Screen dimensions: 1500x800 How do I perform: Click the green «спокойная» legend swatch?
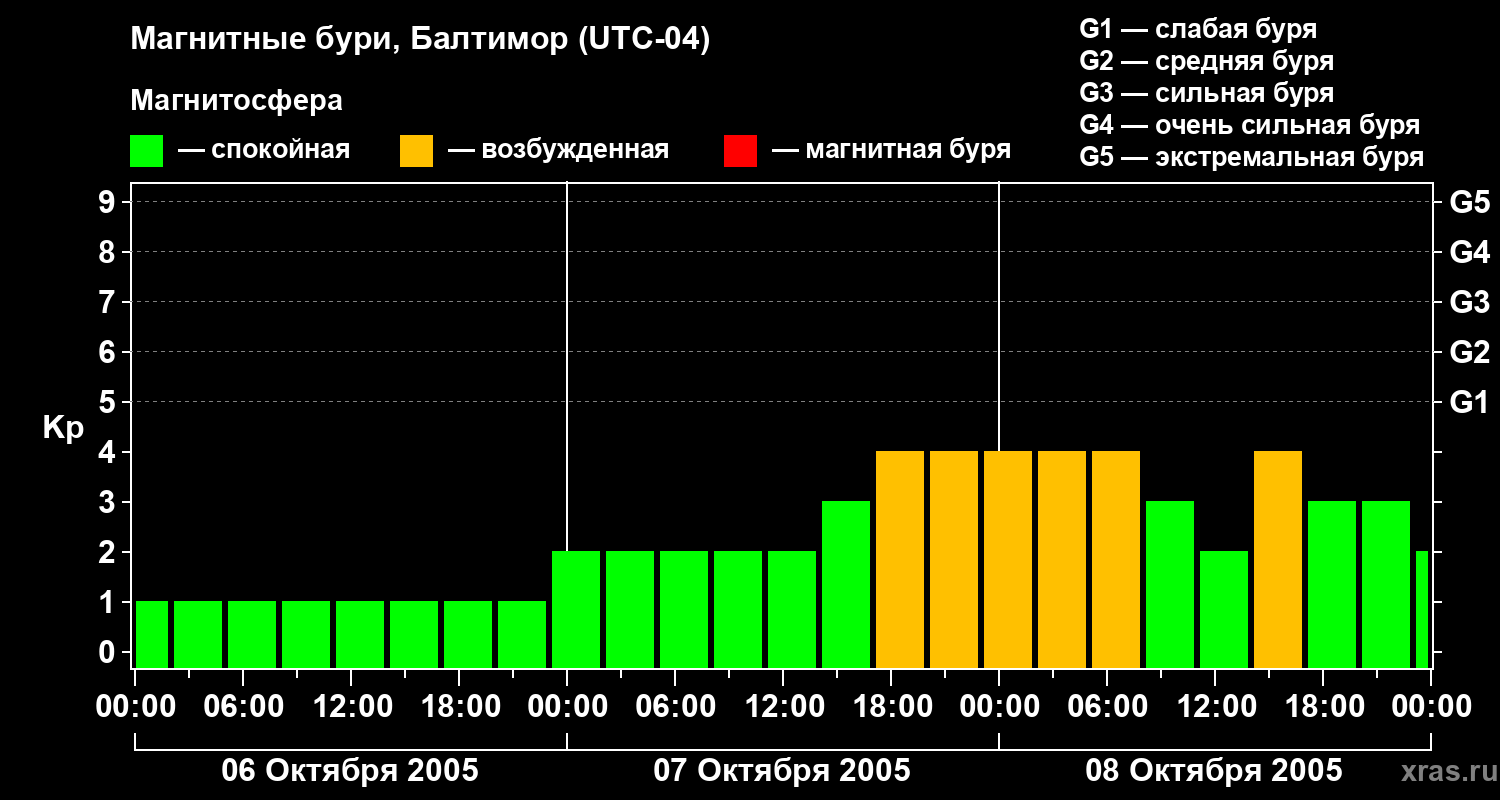(146, 151)
